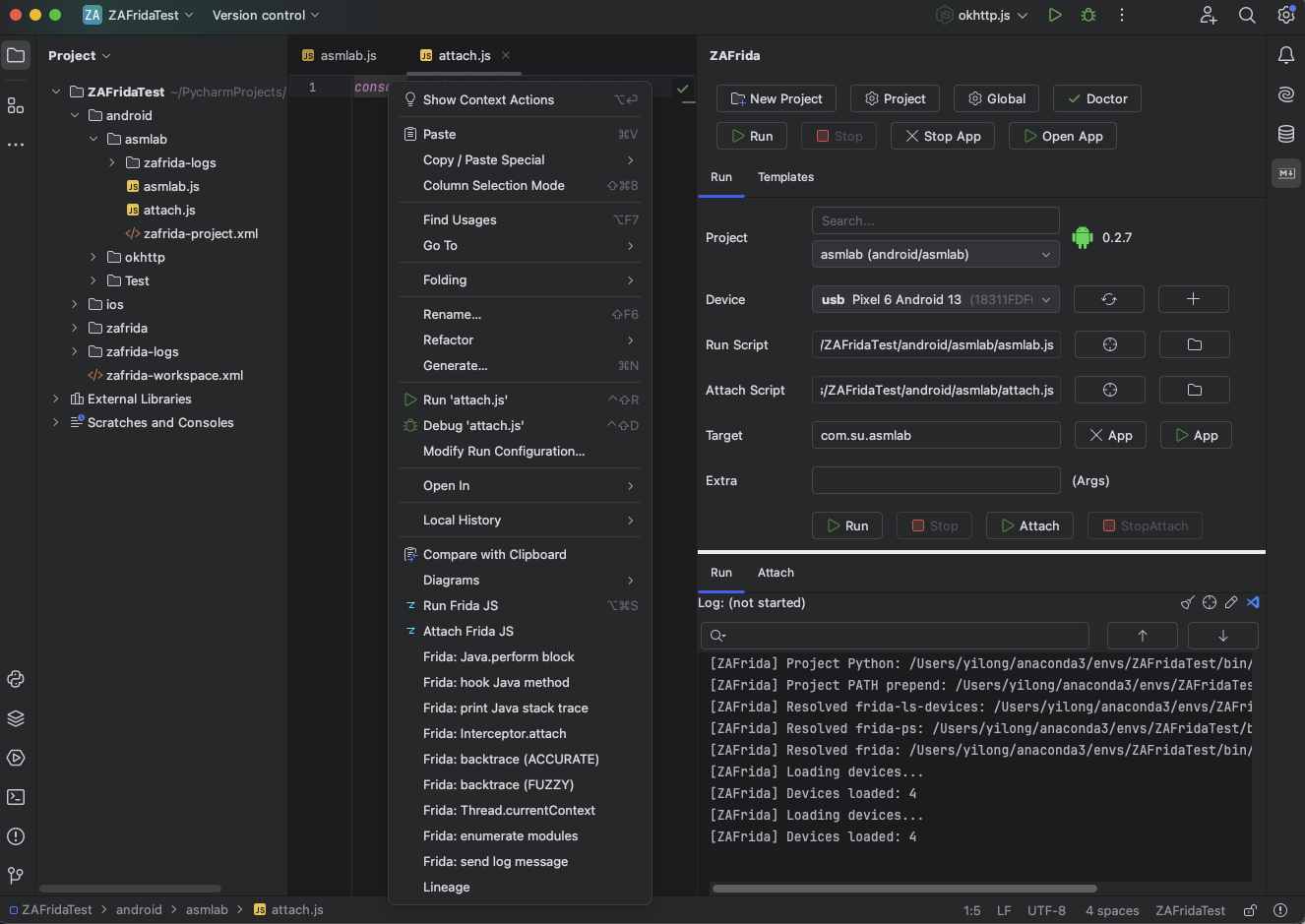
Task: Click the log search field
Action: pyautogui.click(x=895, y=636)
